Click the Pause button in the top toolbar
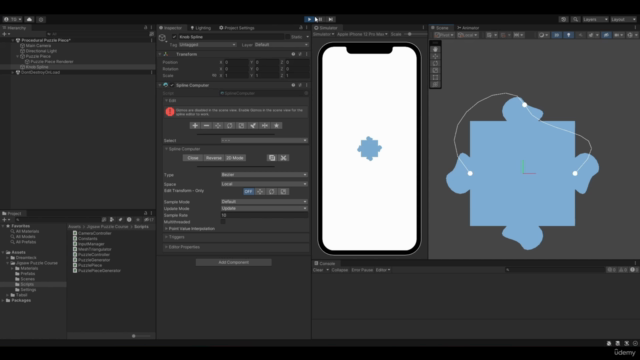Image resolution: width=640 pixels, height=360 pixels. pos(320,19)
